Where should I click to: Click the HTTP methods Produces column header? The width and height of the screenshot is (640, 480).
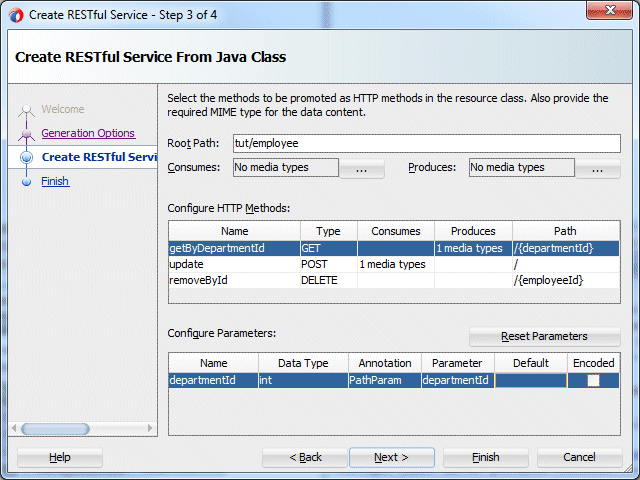click(x=473, y=231)
